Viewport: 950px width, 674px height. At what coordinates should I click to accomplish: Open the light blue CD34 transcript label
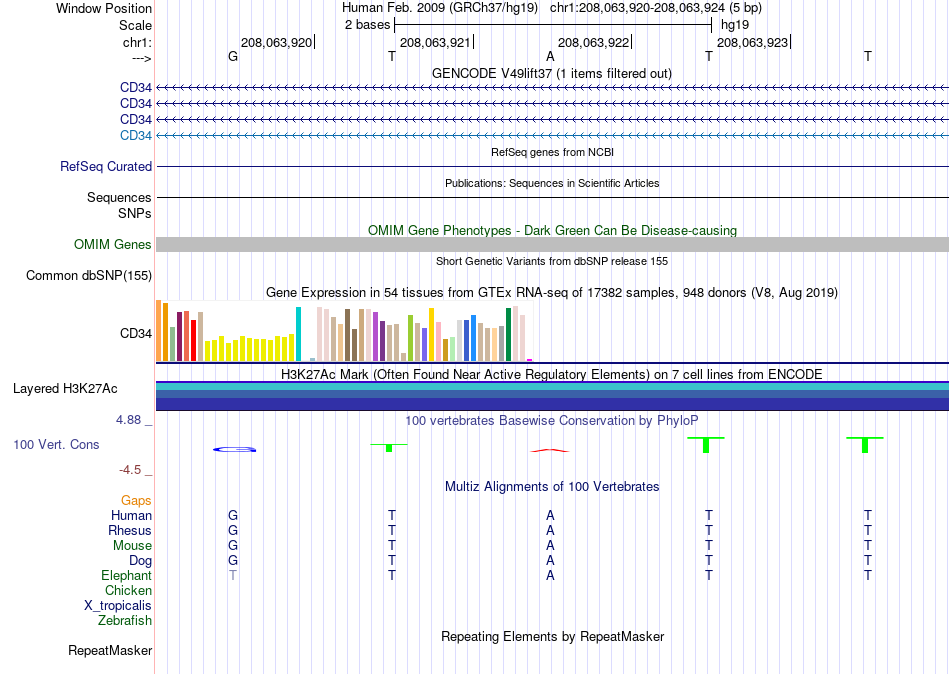[136, 135]
